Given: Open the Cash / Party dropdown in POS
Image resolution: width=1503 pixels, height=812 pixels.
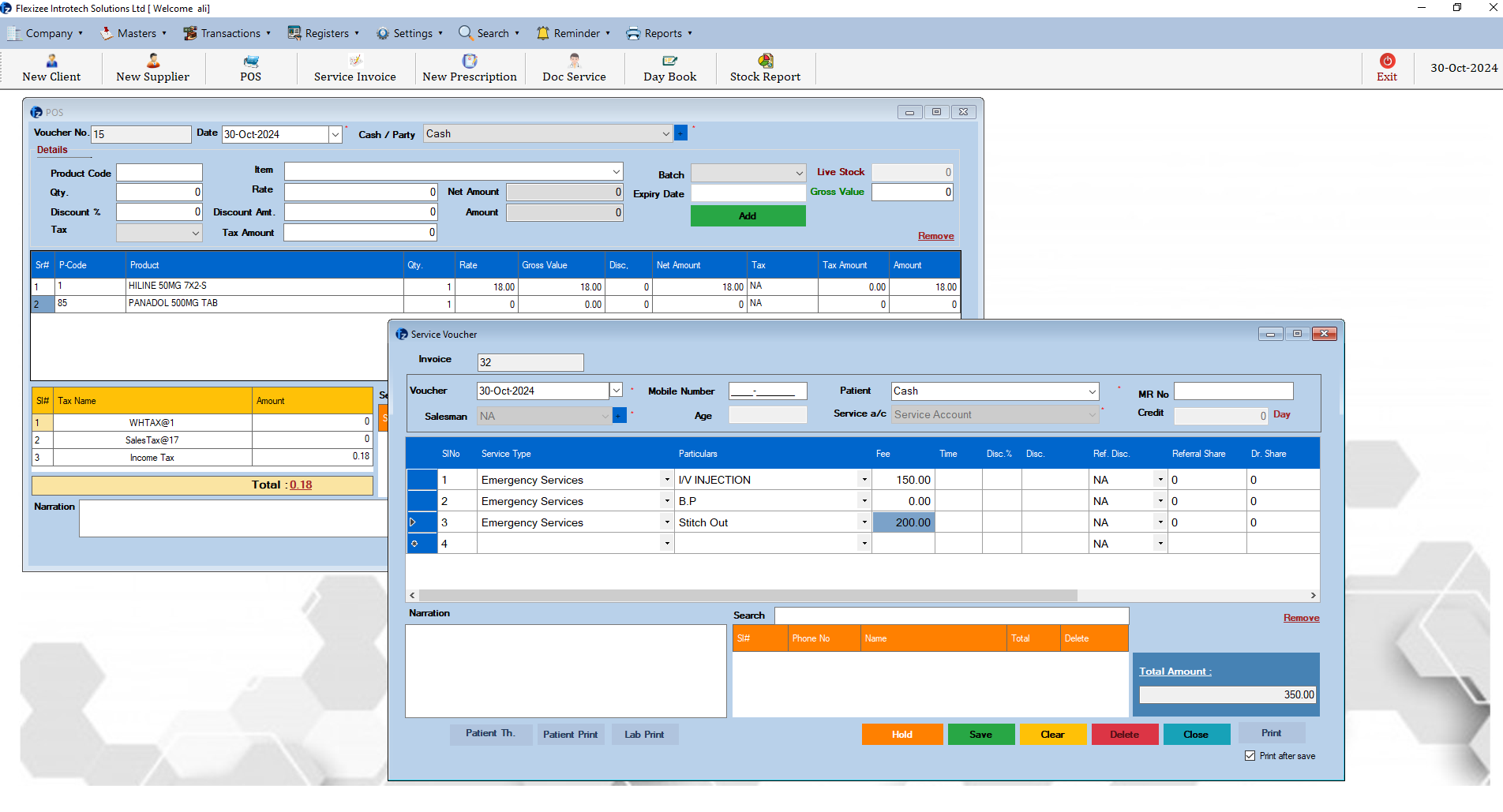Looking at the screenshot, I should click(665, 134).
